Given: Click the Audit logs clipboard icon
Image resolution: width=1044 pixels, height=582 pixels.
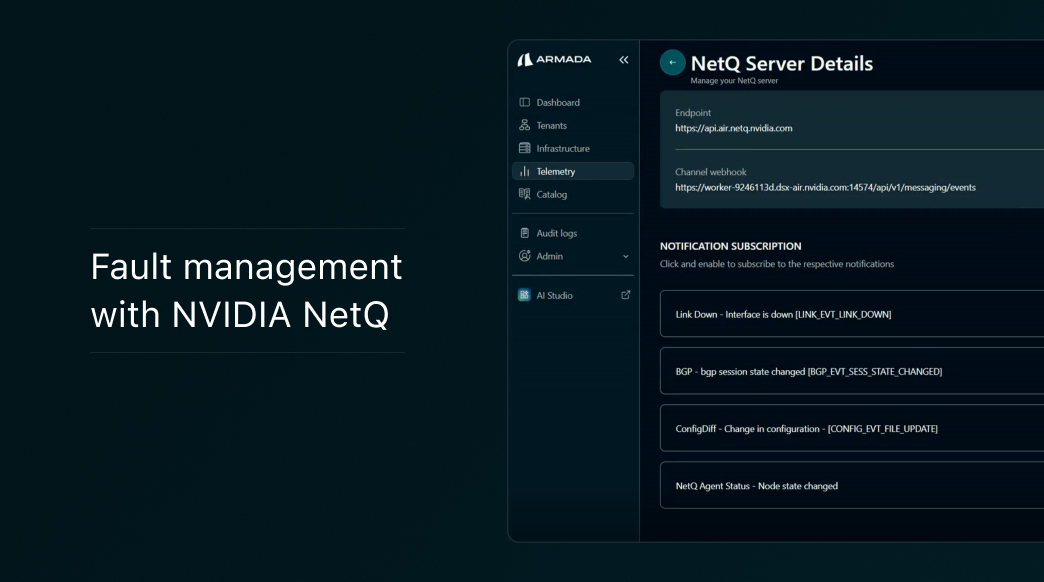Looking at the screenshot, I should point(525,233).
